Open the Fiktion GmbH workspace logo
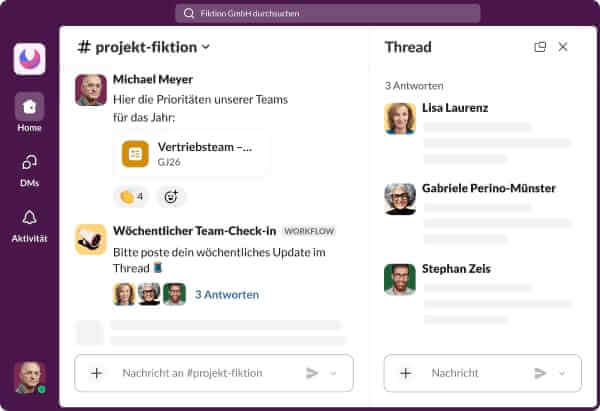 pos(29,59)
